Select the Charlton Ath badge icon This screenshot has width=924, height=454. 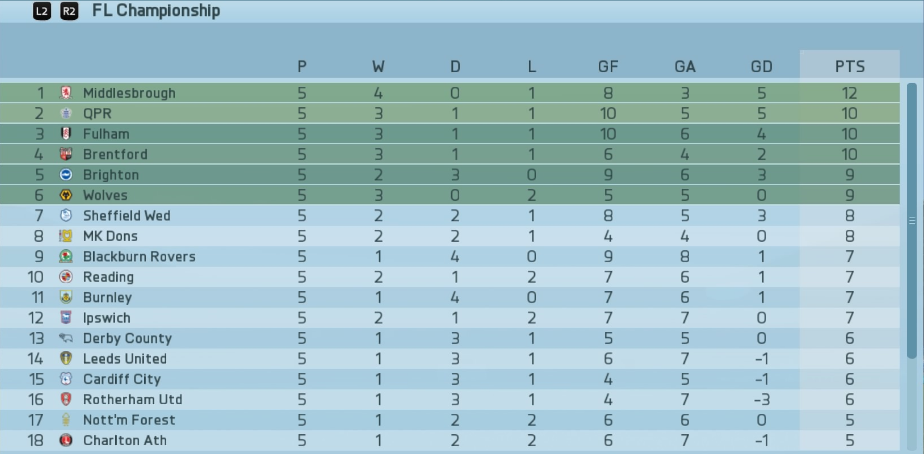(x=66, y=440)
